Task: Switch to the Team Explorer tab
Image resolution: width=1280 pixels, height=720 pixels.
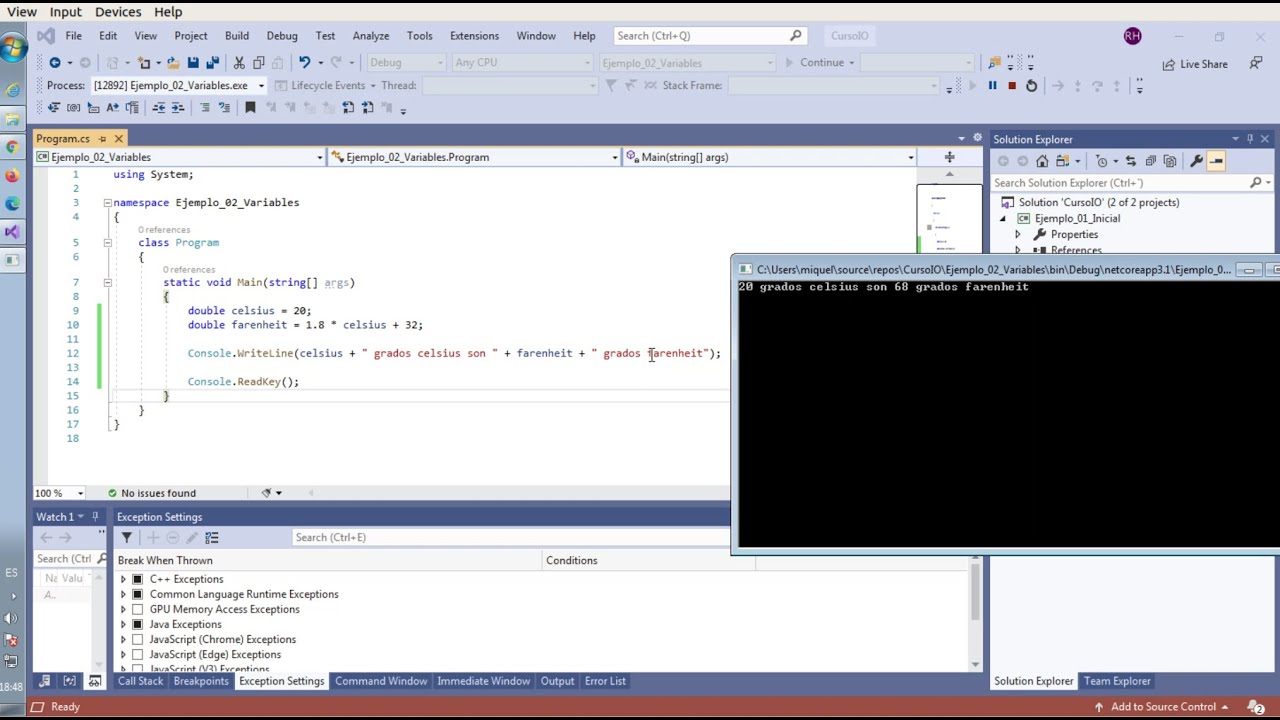Action: (x=1117, y=681)
